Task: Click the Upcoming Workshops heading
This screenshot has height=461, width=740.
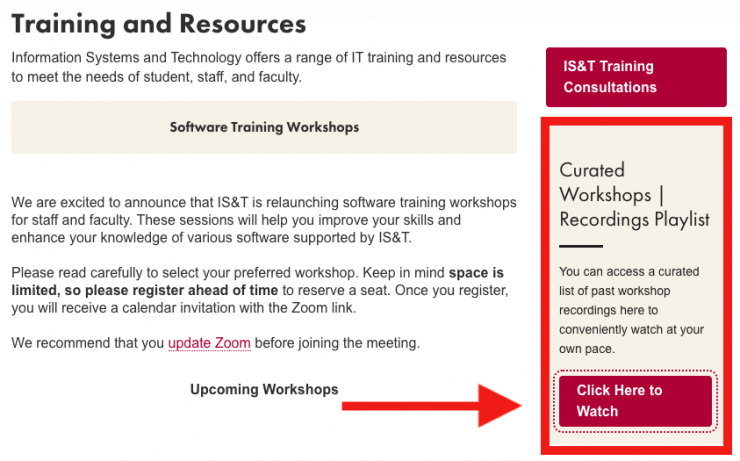Action: click(264, 389)
